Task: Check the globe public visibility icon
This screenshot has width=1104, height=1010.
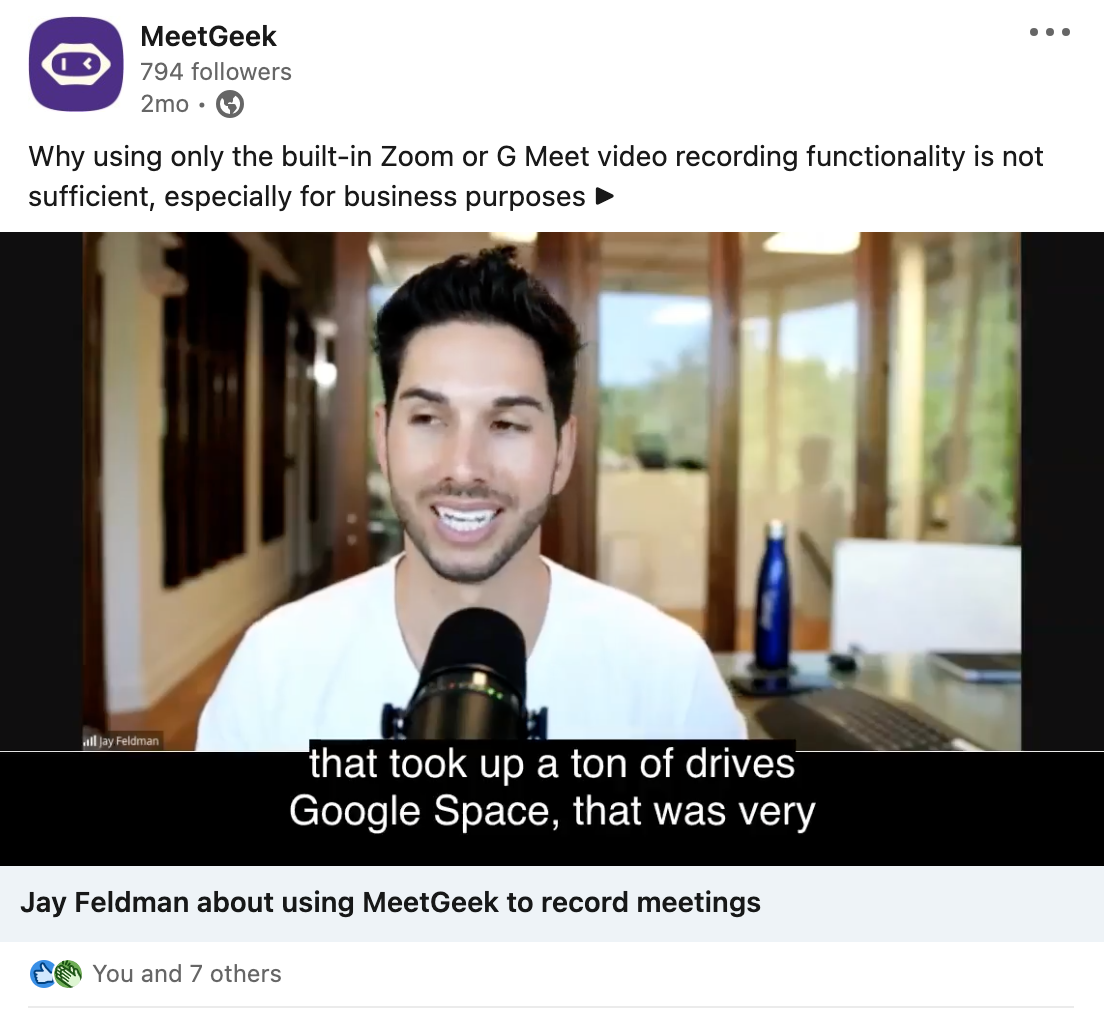Action: tap(230, 104)
